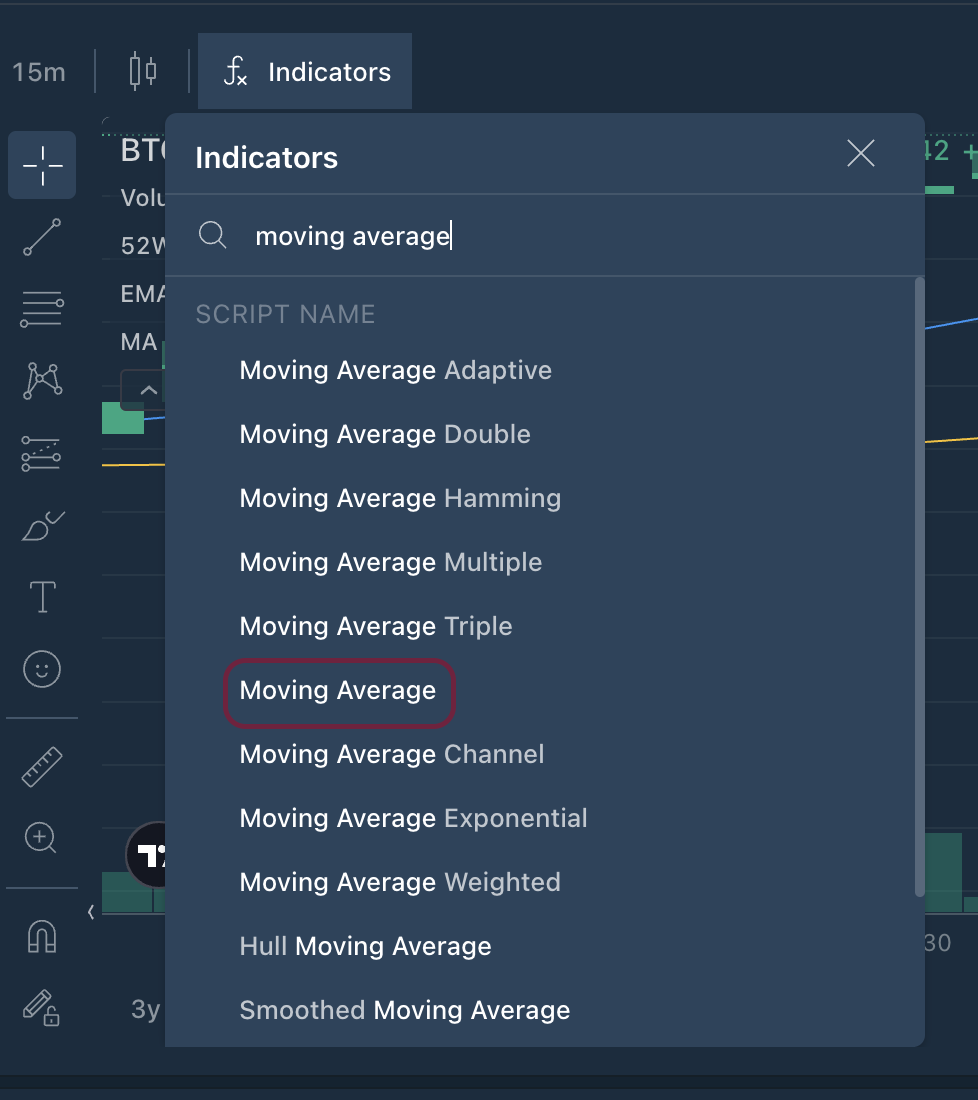Choose Moving Average Exponential from list
Image resolution: width=978 pixels, height=1100 pixels.
tap(413, 818)
